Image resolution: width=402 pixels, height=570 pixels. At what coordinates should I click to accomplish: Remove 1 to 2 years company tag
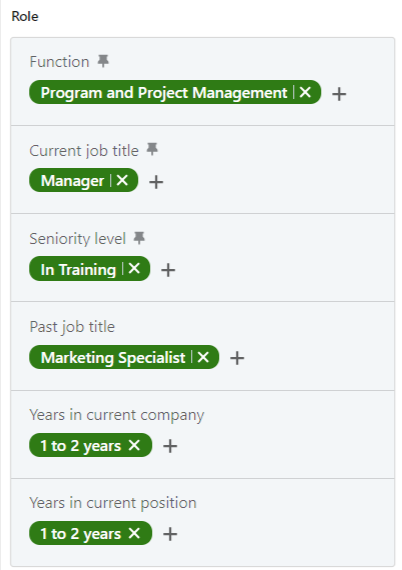tap(134, 445)
